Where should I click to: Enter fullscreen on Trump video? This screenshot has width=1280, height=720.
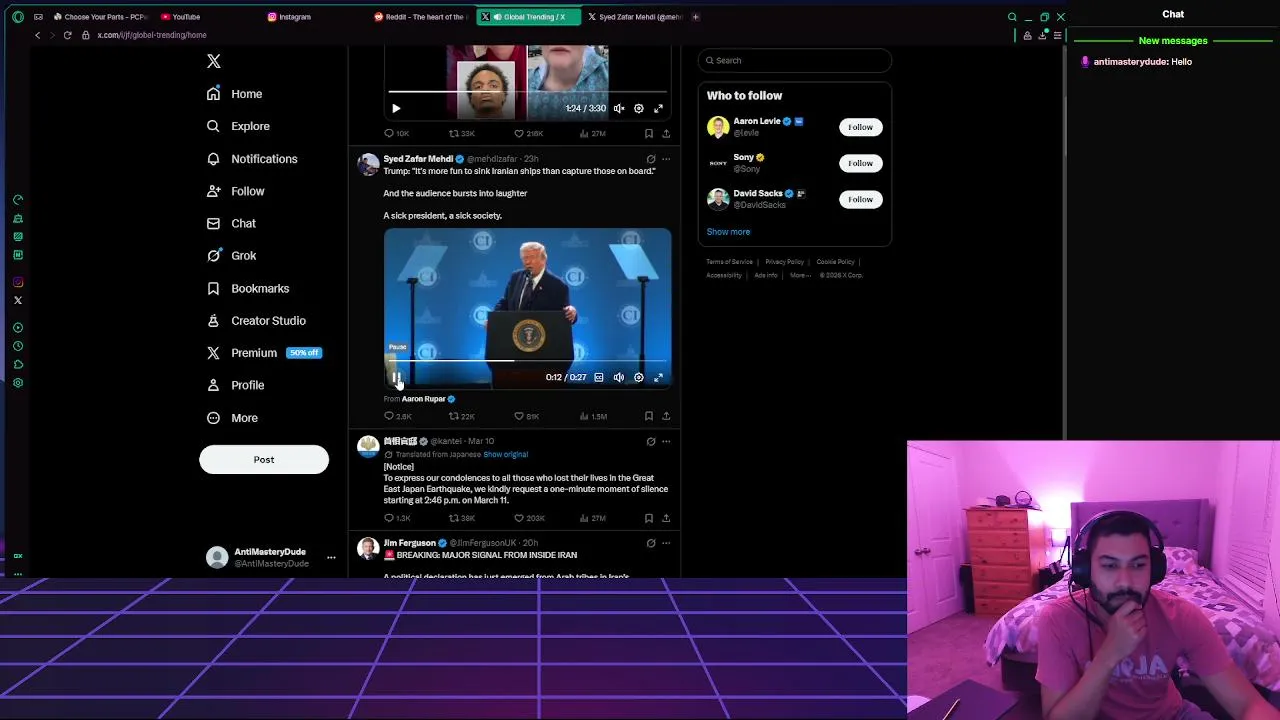(x=658, y=377)
